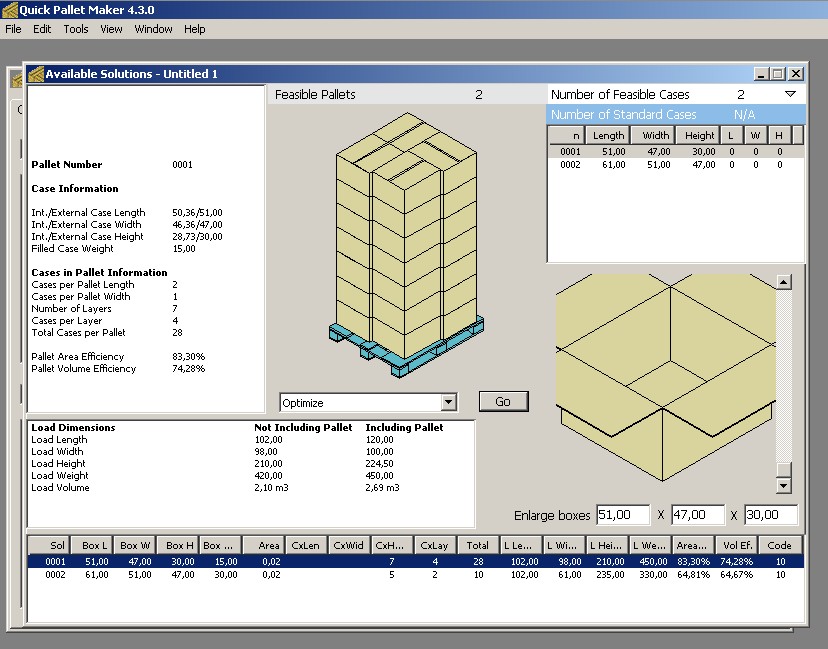
Task: Click the 83,30% value in solution 0001
Action: [693, 561]
